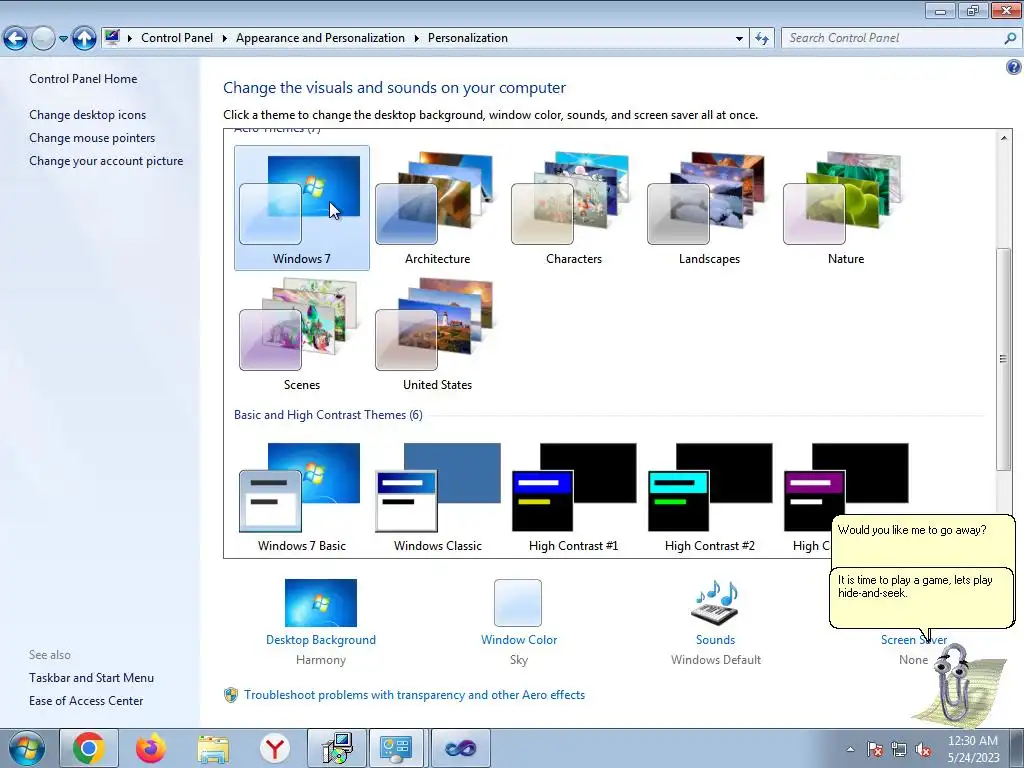Click the Forward navigation arrow
1024x768 pixels.
point(43,39)
